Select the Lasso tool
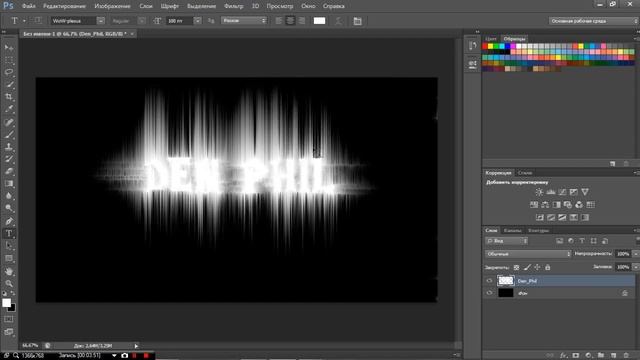Viewport: 640px width, 360px height. [x=9, y=73]
